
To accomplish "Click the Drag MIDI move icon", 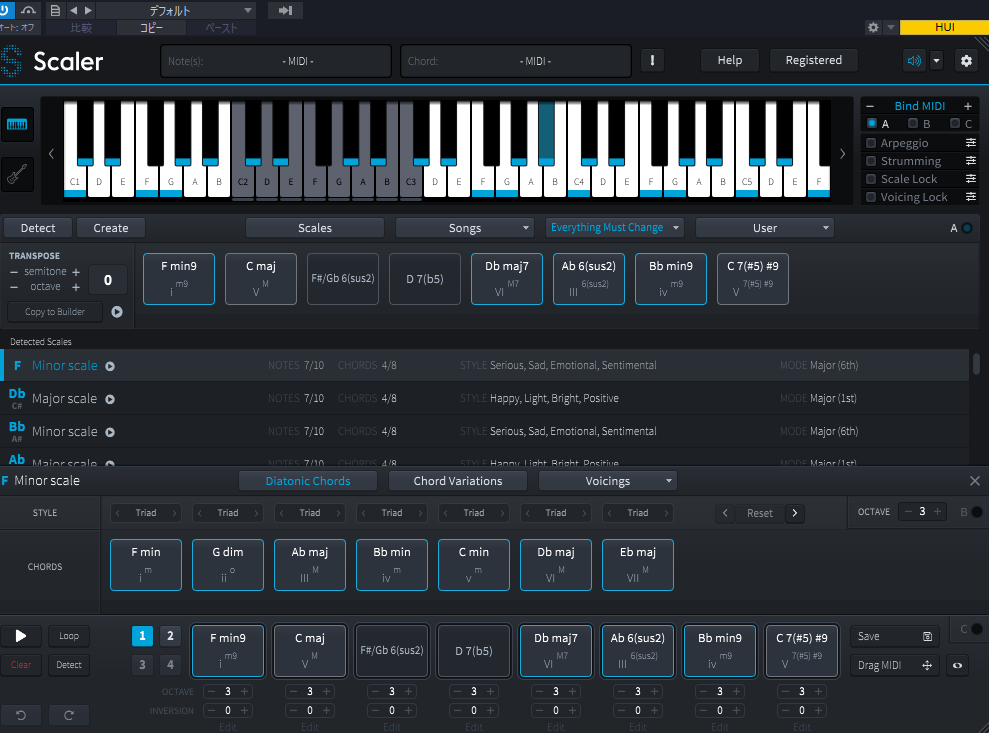I will (x=927, y=666).
